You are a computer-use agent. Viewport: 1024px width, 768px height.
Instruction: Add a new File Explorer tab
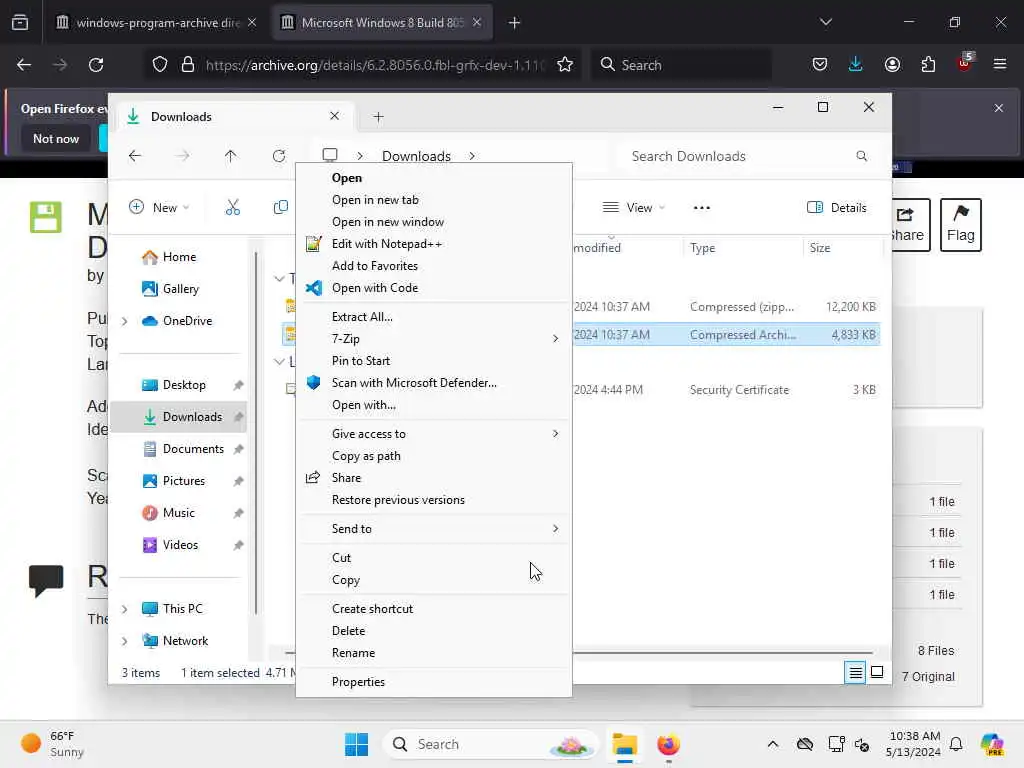click(x=378, y=117)
